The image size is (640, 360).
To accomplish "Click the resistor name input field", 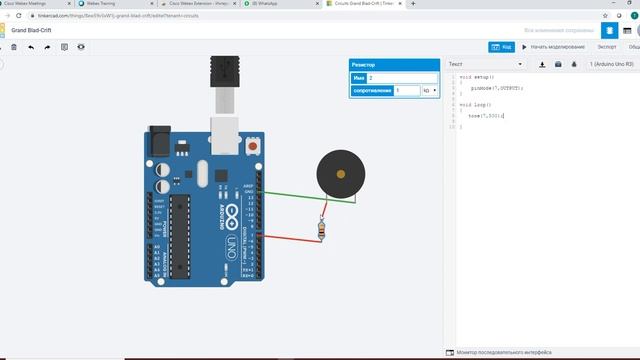I will (402, 78).
